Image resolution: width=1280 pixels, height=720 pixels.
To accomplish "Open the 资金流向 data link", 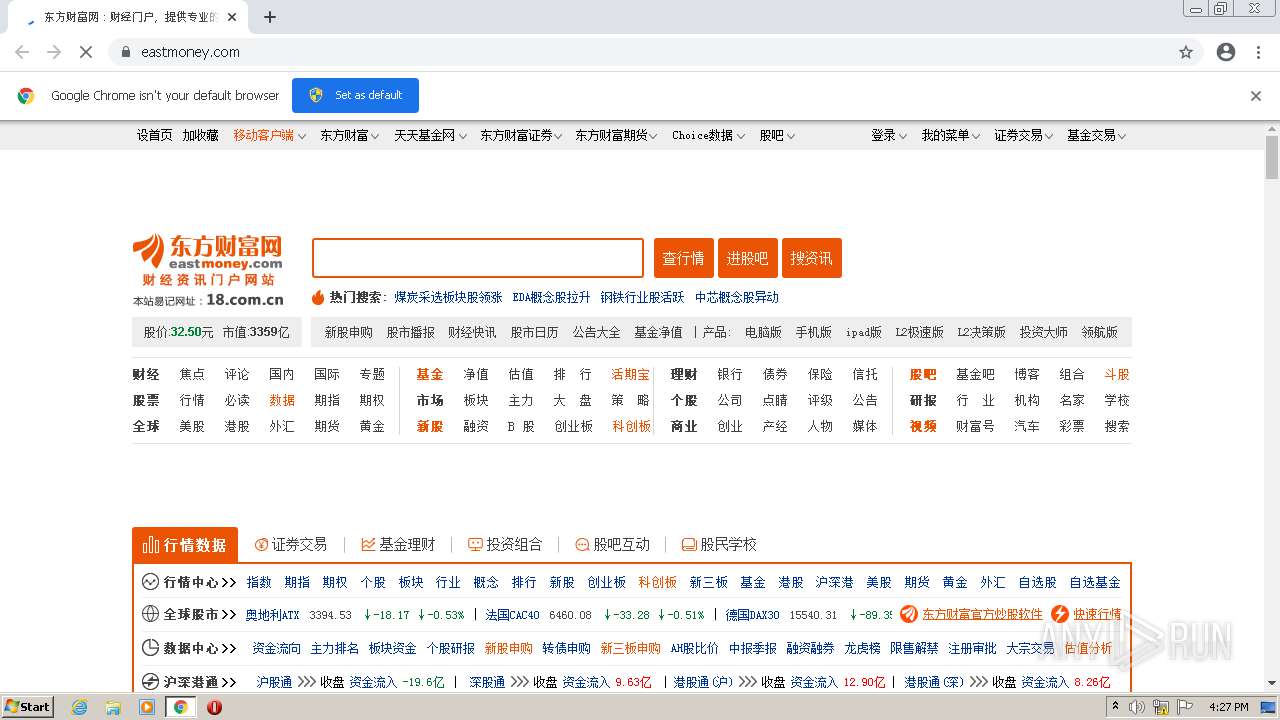I will click(x=276, y=648).
